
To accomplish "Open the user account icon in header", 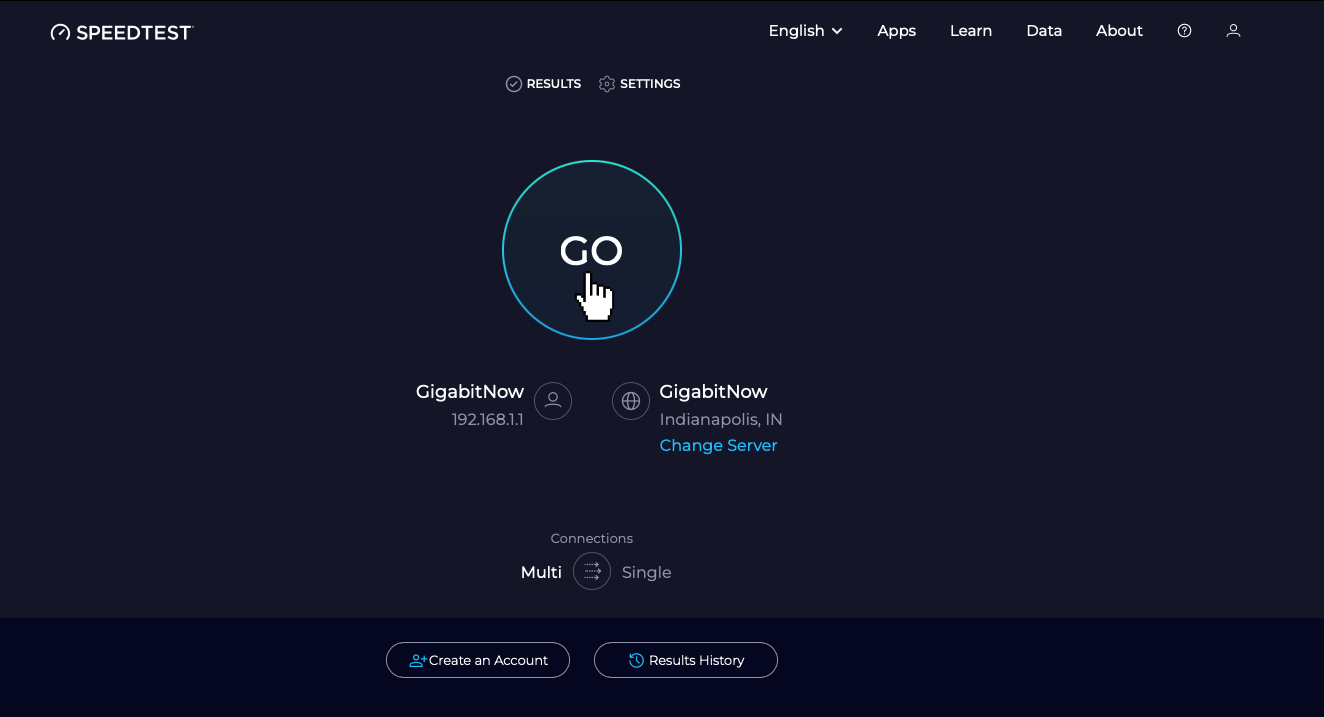I will tap(1233, 31).
